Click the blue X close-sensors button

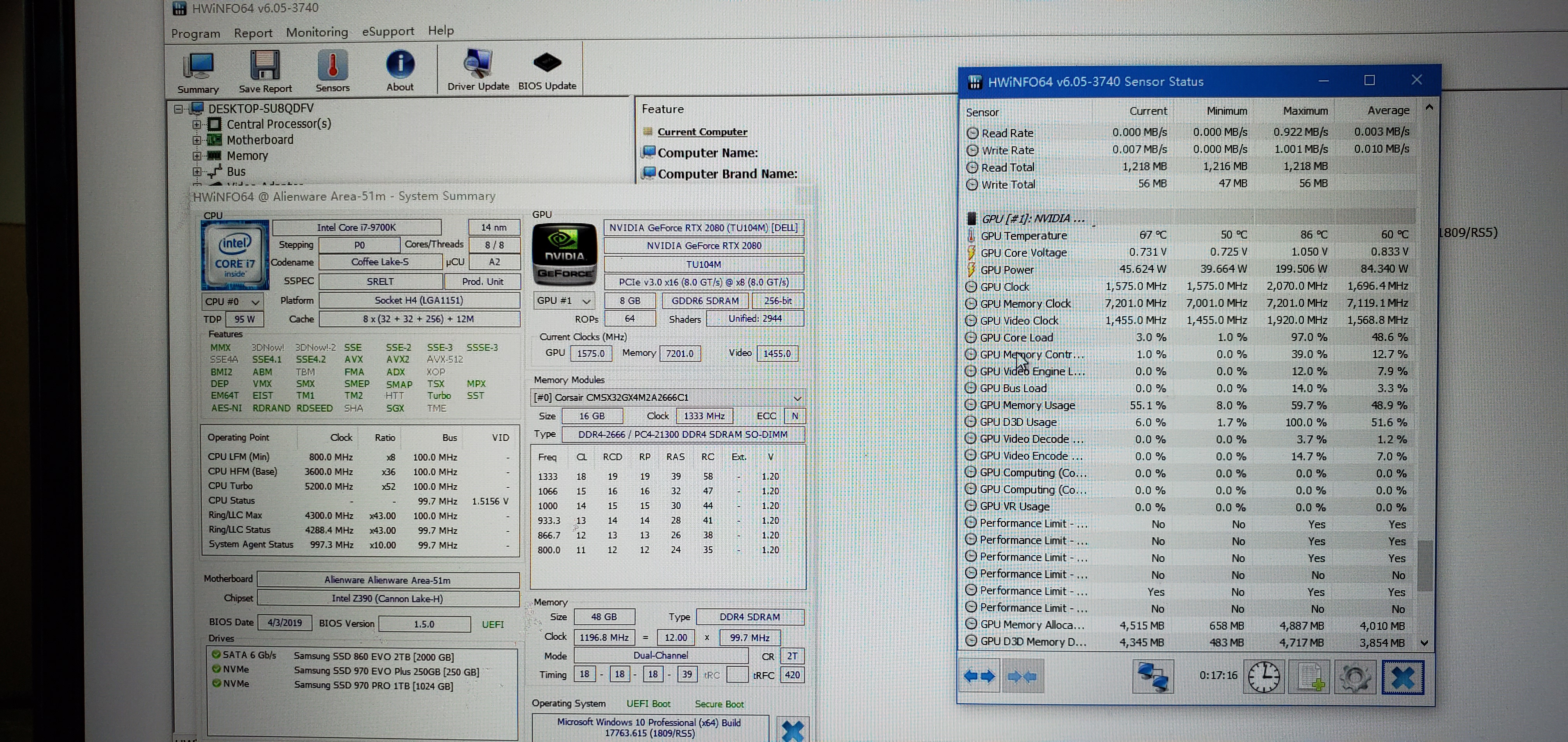tap(1402, 677)
